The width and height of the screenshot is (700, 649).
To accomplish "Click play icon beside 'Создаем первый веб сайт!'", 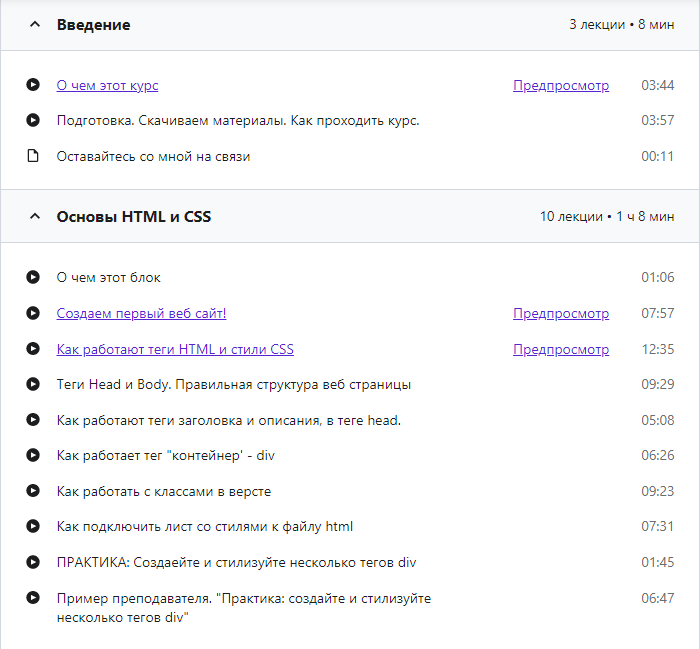I will pyautogui.click(x=33, y=314).
